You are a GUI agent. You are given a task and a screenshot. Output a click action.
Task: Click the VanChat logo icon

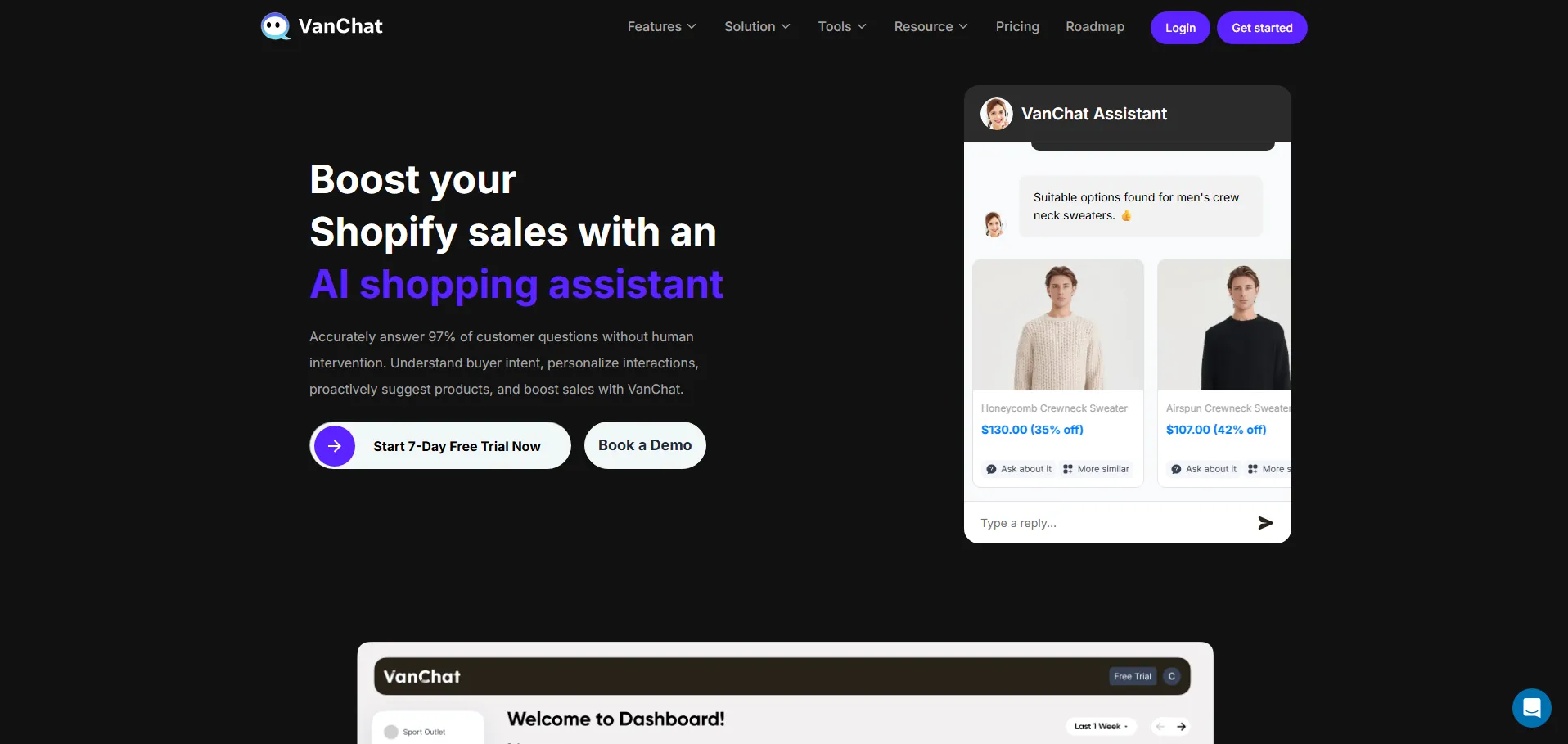pyautogui.click(x=275, y=26)
